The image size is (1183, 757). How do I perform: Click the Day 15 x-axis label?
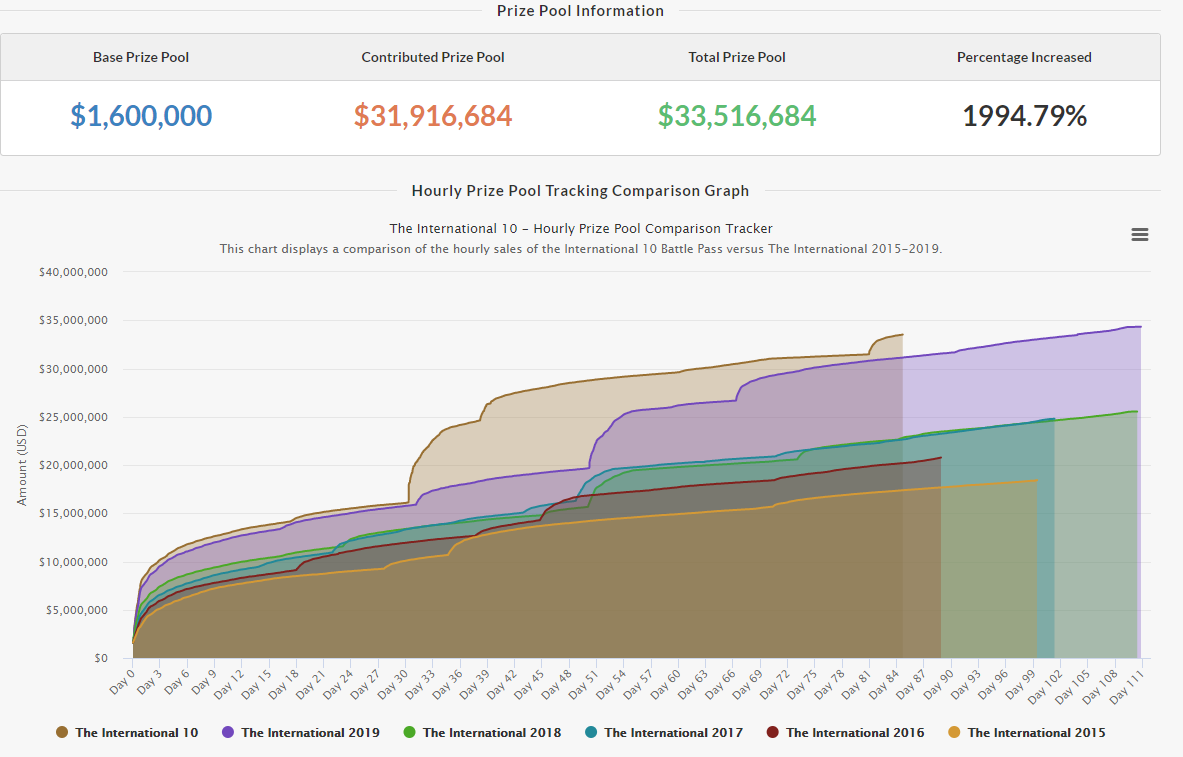tap(255, 683)
